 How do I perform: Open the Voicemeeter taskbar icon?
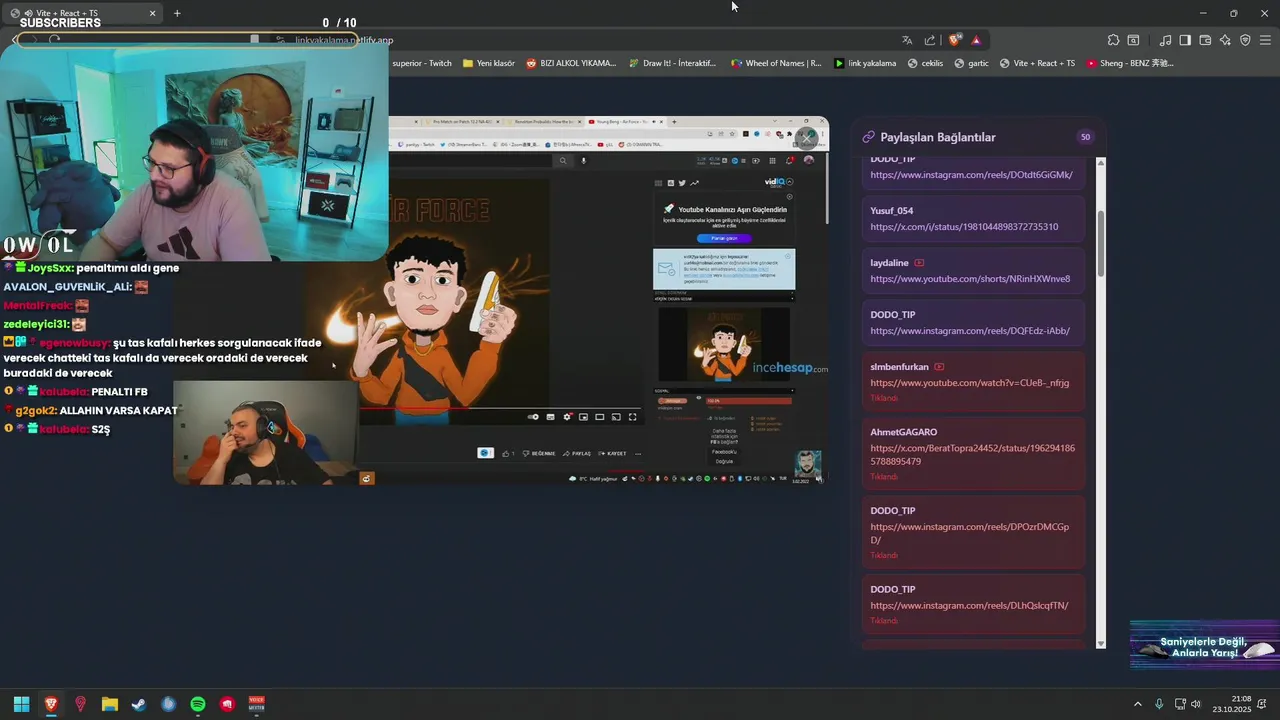click(257, 704)
